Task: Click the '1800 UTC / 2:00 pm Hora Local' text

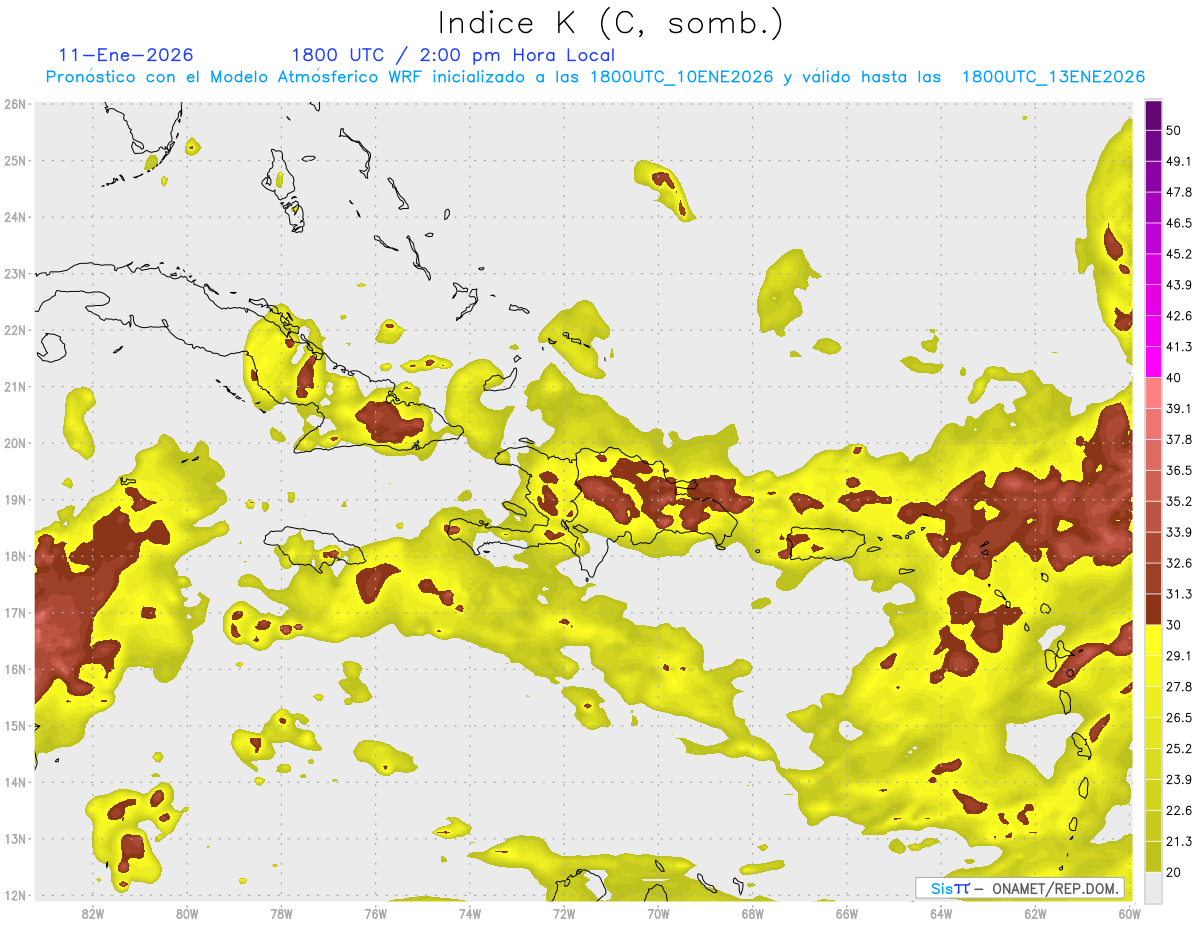Action: click(x=453, y=55)
